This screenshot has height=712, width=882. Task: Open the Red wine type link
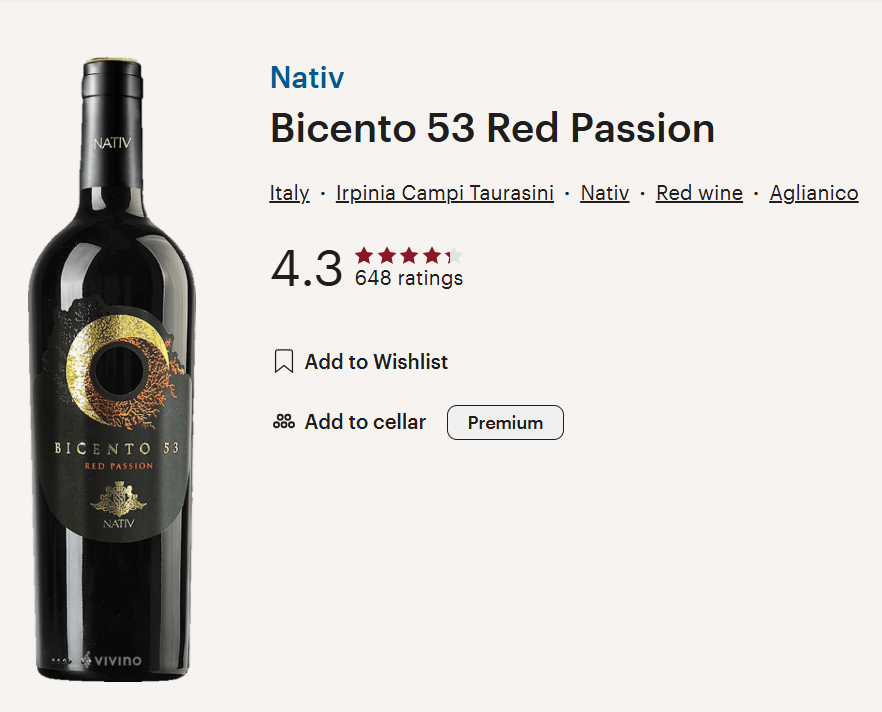coord(699,193)
